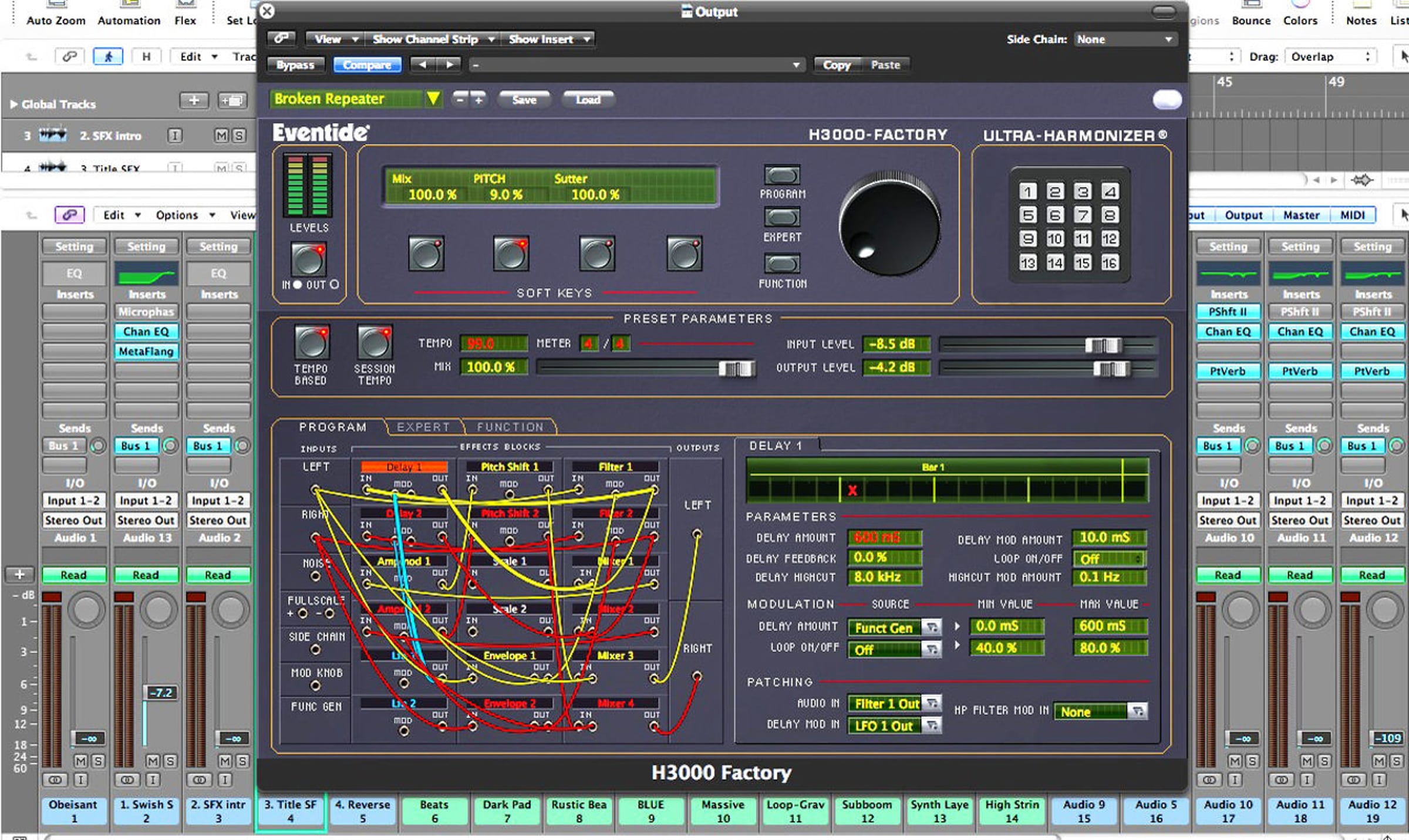Click the catch playhead icon in arrange toolbar
Screen dimensions: 1409x840
107,56
